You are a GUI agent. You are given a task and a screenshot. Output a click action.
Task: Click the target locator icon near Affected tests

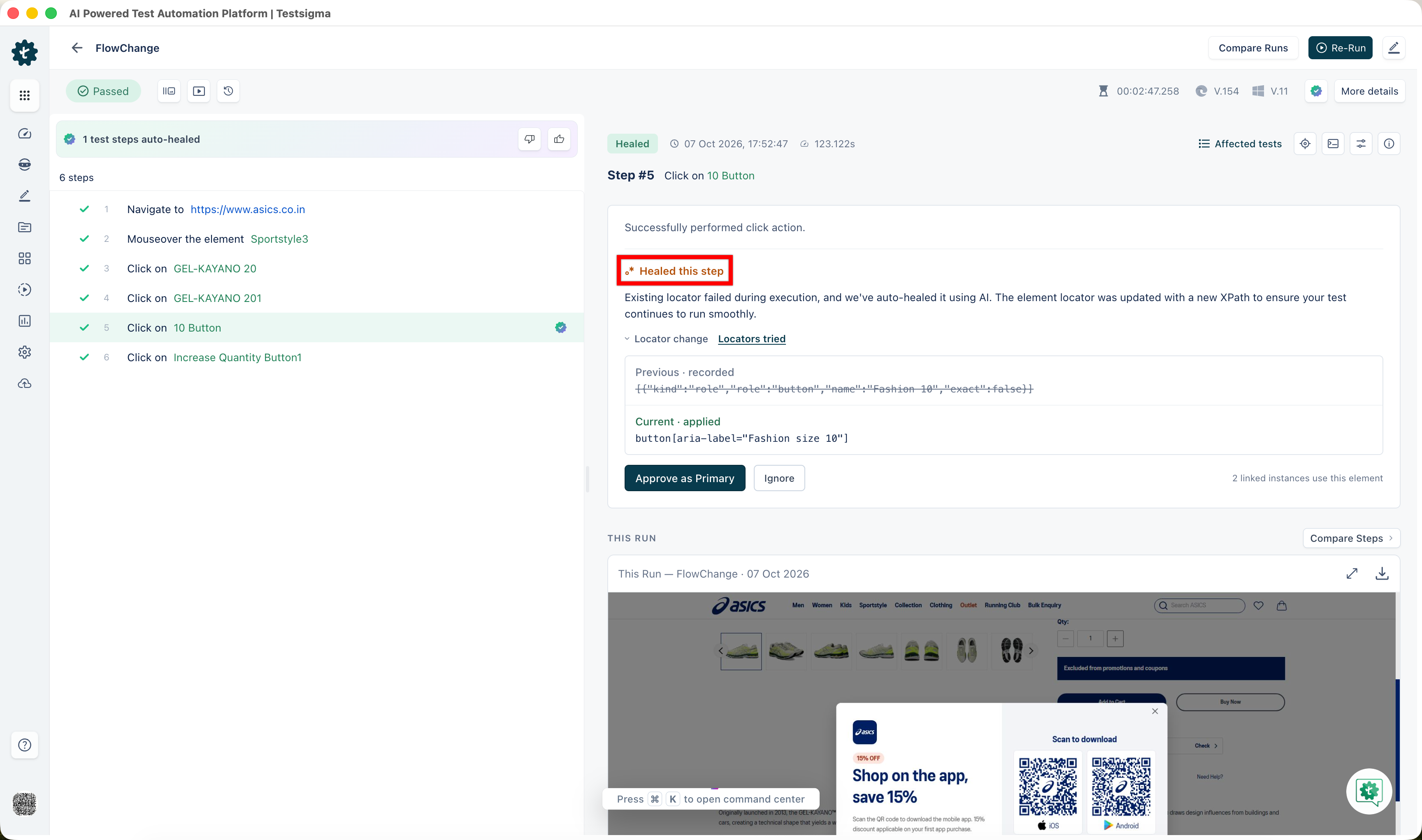click(x=1305, y=144)
